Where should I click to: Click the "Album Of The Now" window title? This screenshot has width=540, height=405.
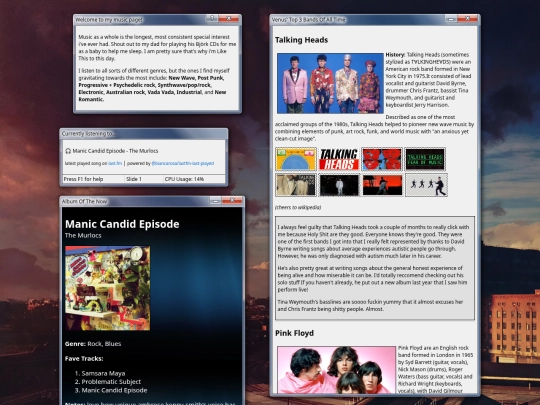(84, 201)
